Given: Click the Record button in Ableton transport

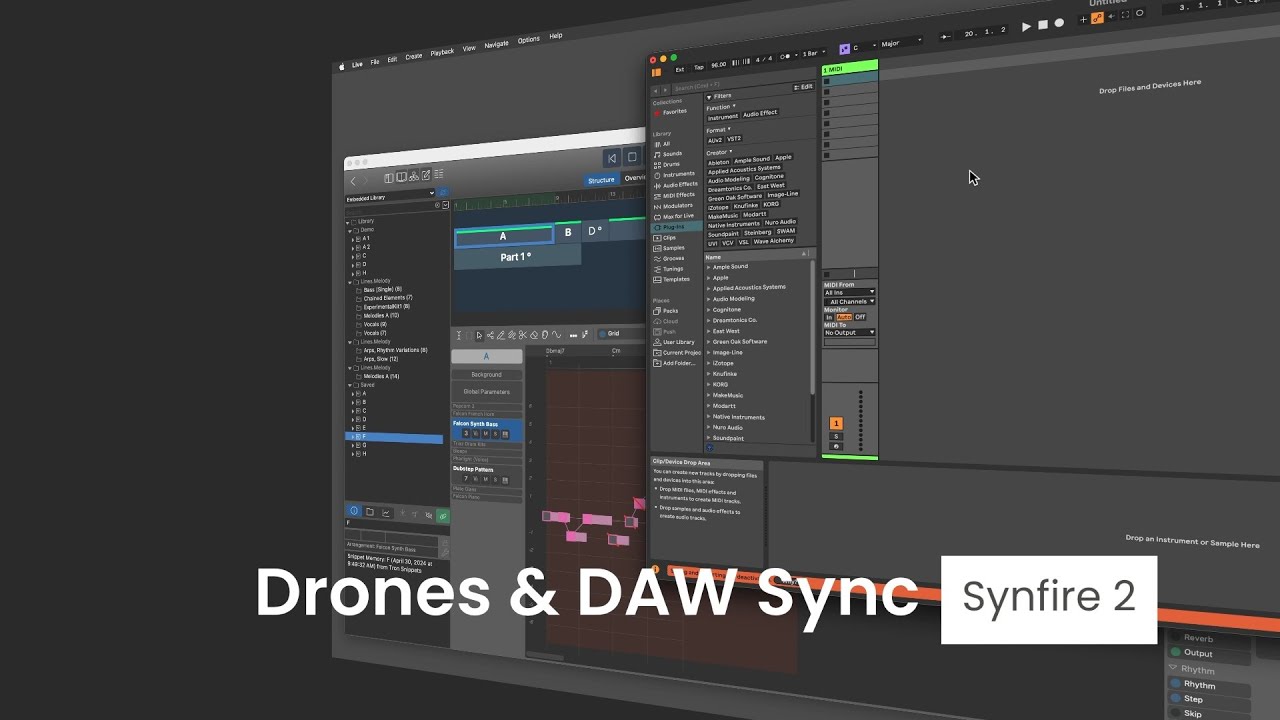Looking at the screenshot, I should (1059, 23).
